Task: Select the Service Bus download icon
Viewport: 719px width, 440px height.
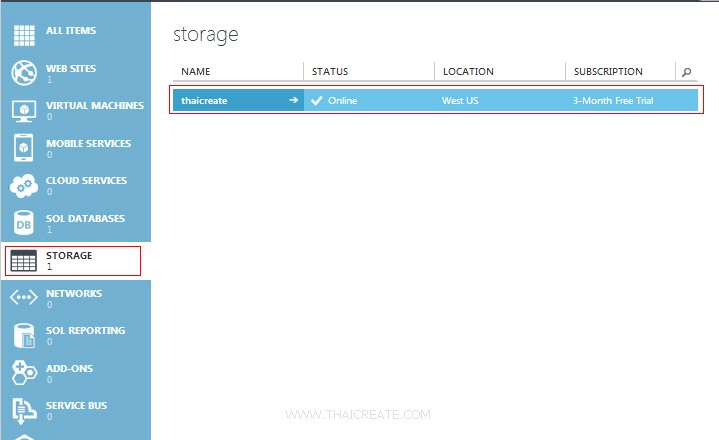Action: point(24,410)
